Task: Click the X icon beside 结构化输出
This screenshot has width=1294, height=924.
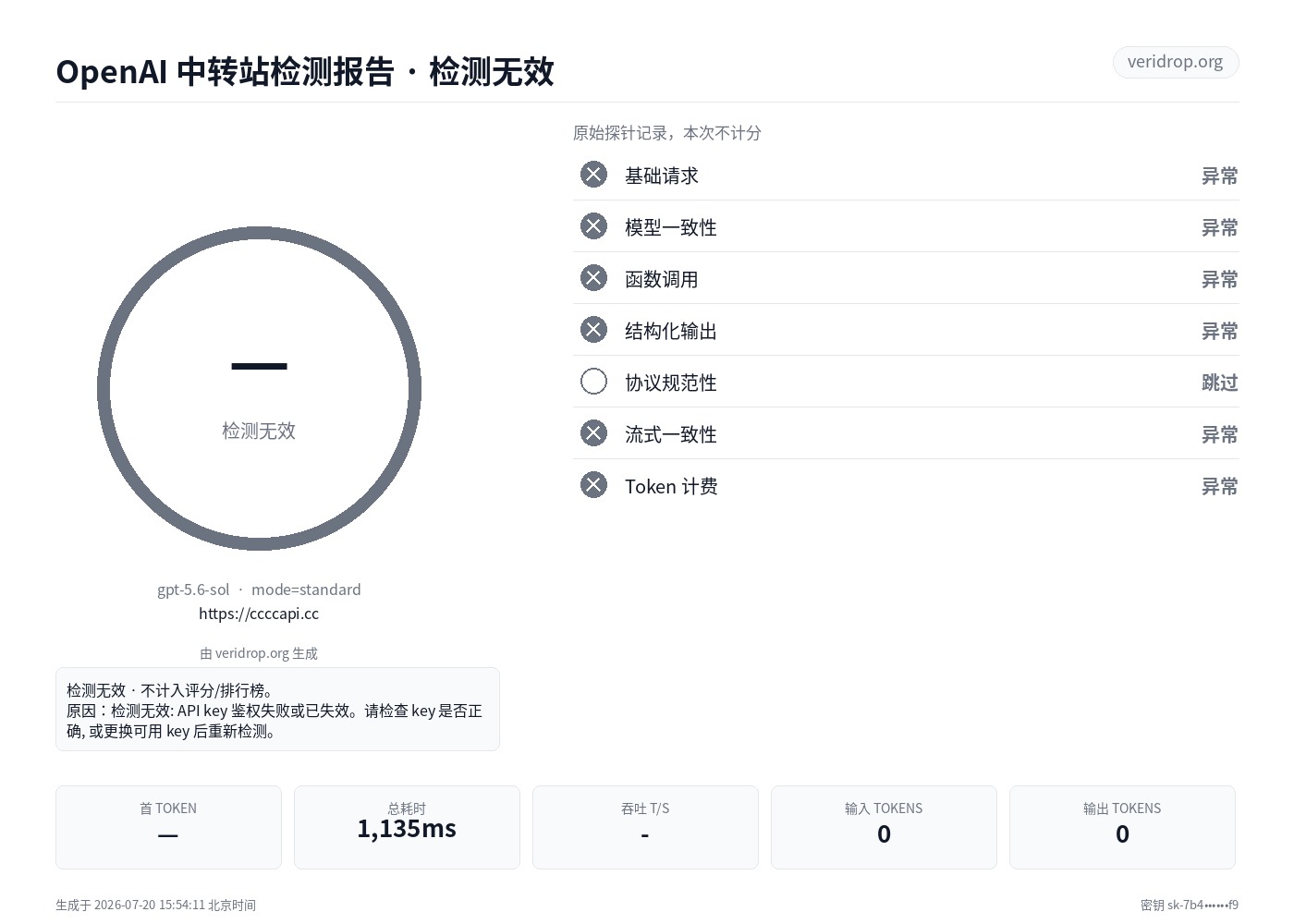Action: (593, 330)
